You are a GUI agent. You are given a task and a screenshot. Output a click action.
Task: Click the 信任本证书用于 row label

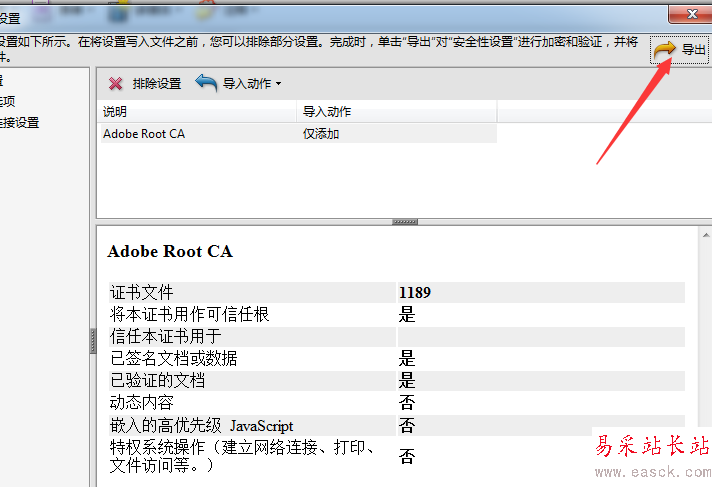(165, 337)
